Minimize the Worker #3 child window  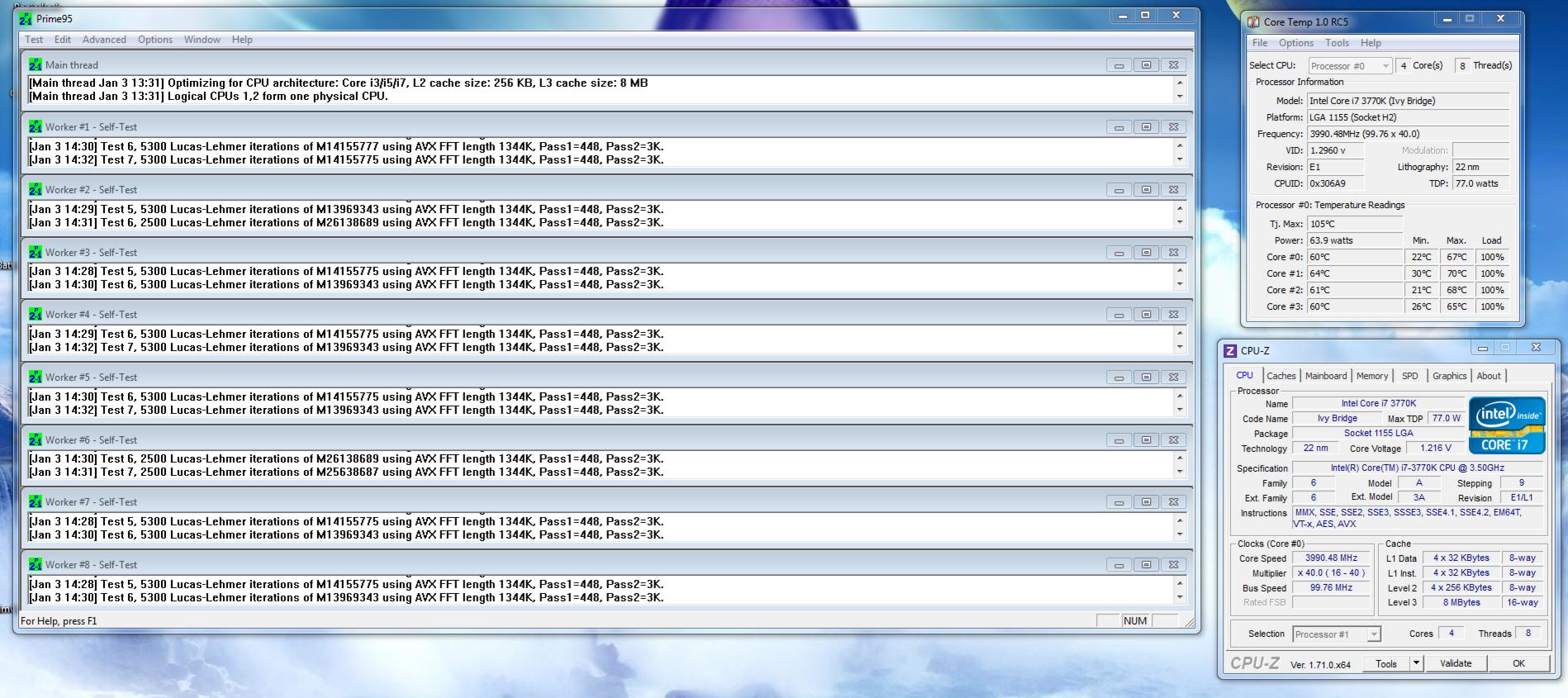[1119, 253]
